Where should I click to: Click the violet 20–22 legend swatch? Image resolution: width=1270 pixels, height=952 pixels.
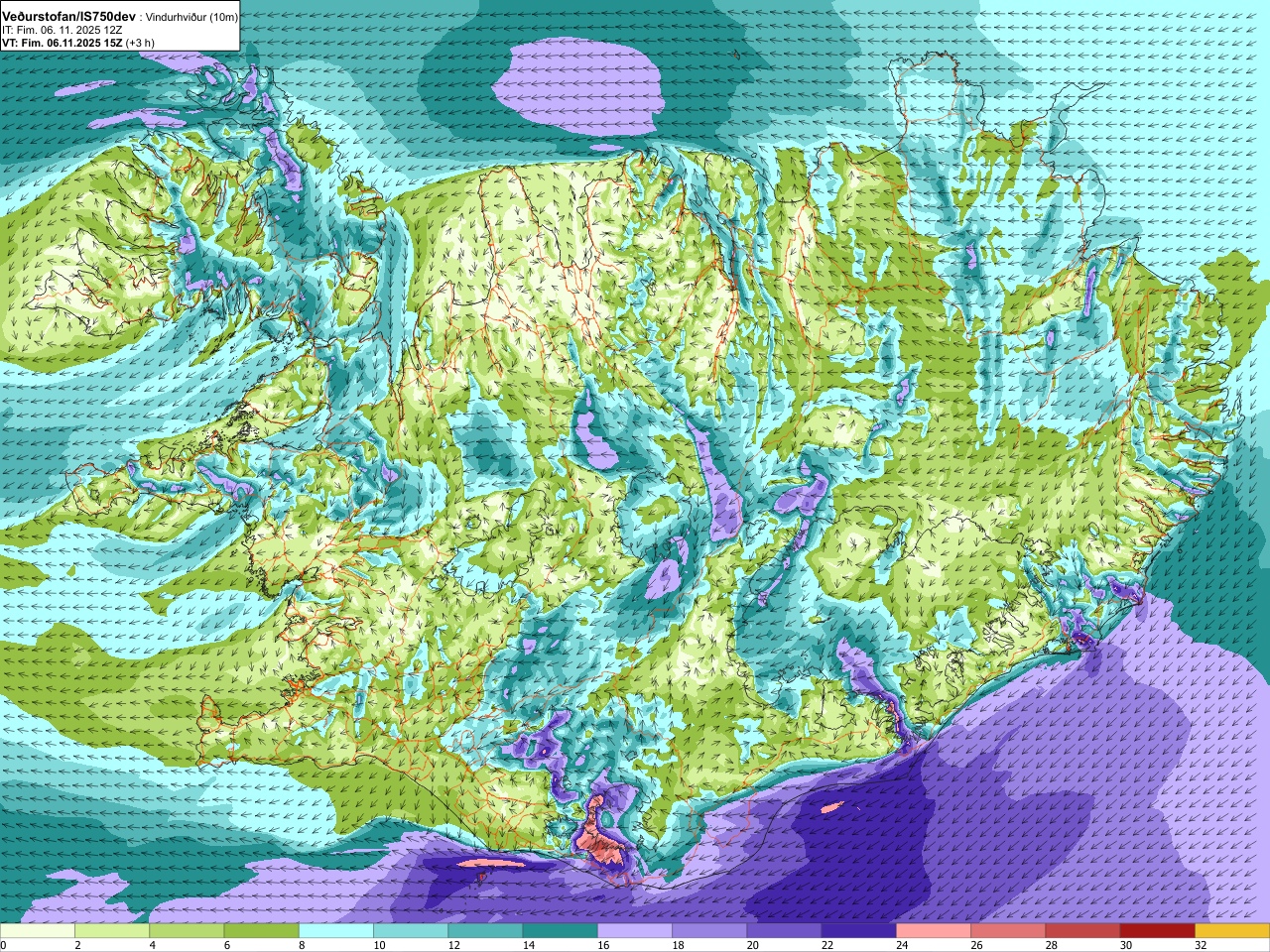click(784, 931)
